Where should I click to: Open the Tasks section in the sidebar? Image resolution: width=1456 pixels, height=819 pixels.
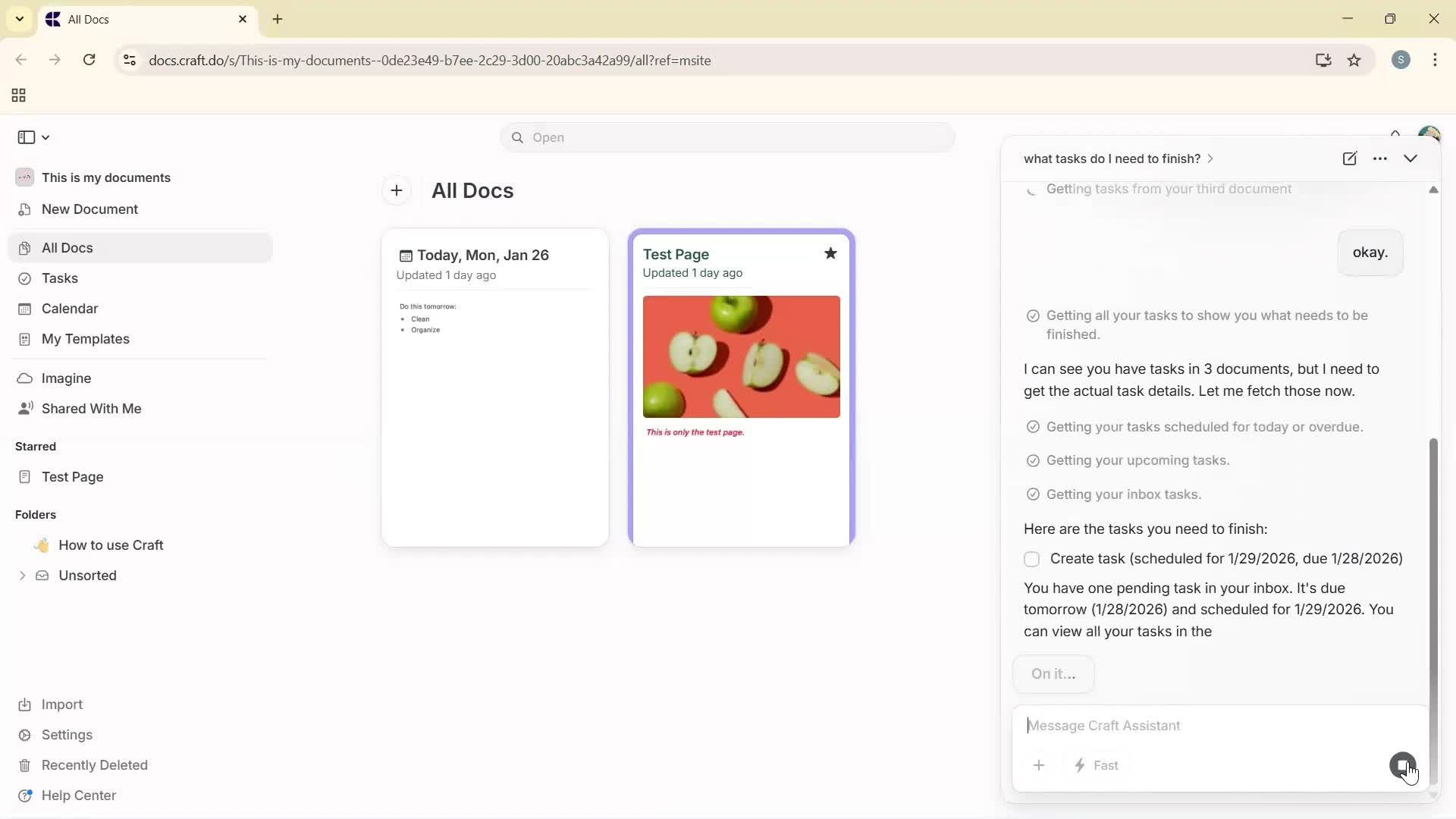pos(61,278)
